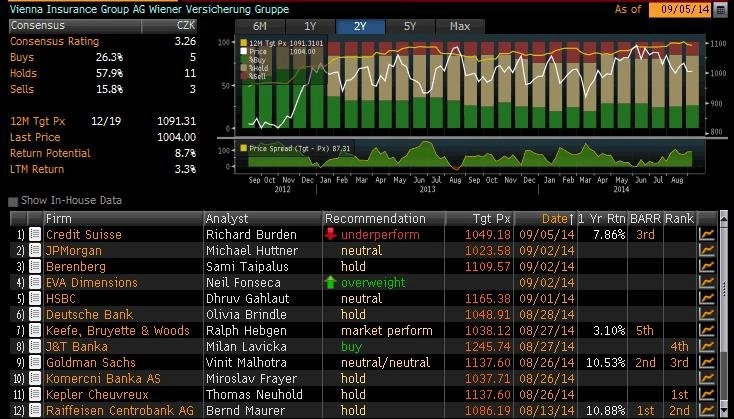
Task: Show chart icon for Goldman Sachs row
Action: coord(707,362)
